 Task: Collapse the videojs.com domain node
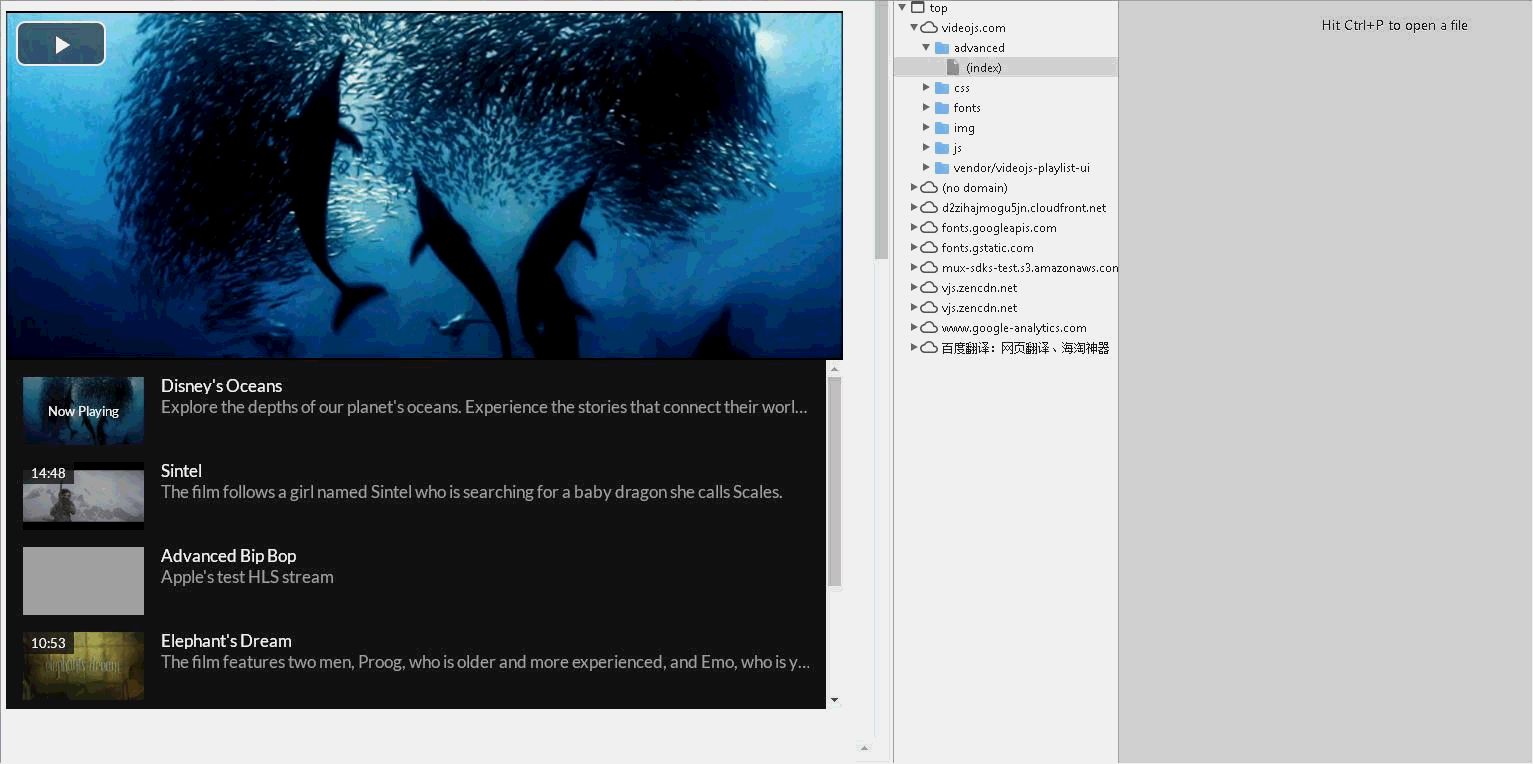[x=914, y=28]
